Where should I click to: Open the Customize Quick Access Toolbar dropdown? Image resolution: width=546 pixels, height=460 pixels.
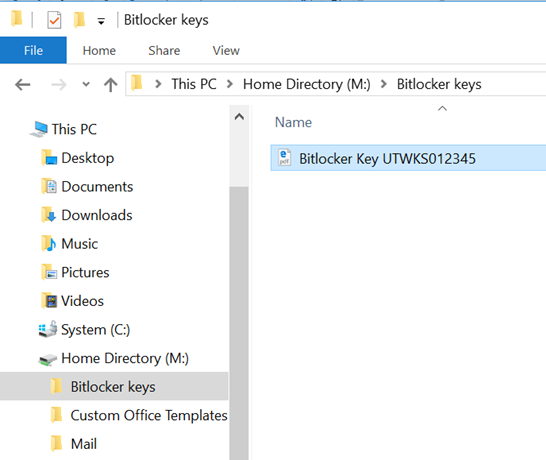[101, 22]
